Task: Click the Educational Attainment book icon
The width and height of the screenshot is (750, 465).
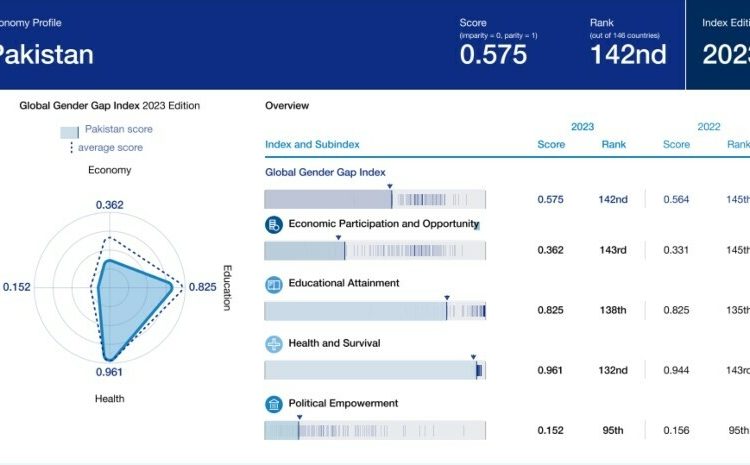Action: 274,285
